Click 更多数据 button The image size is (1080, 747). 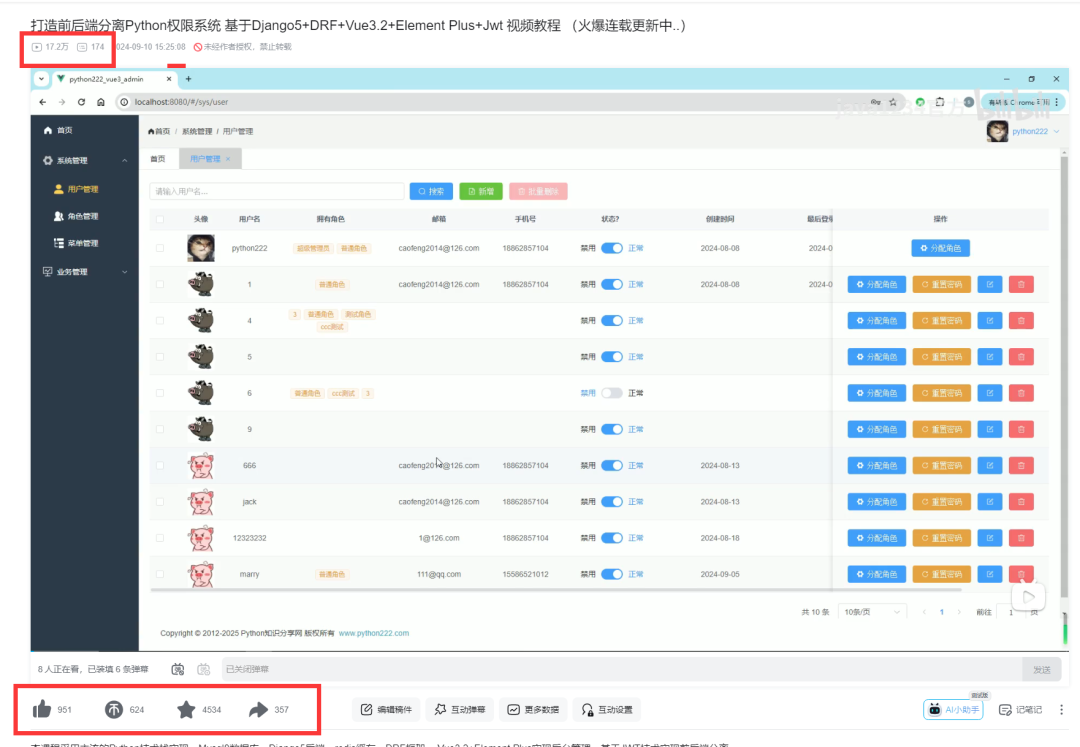(x=534, y=710)
